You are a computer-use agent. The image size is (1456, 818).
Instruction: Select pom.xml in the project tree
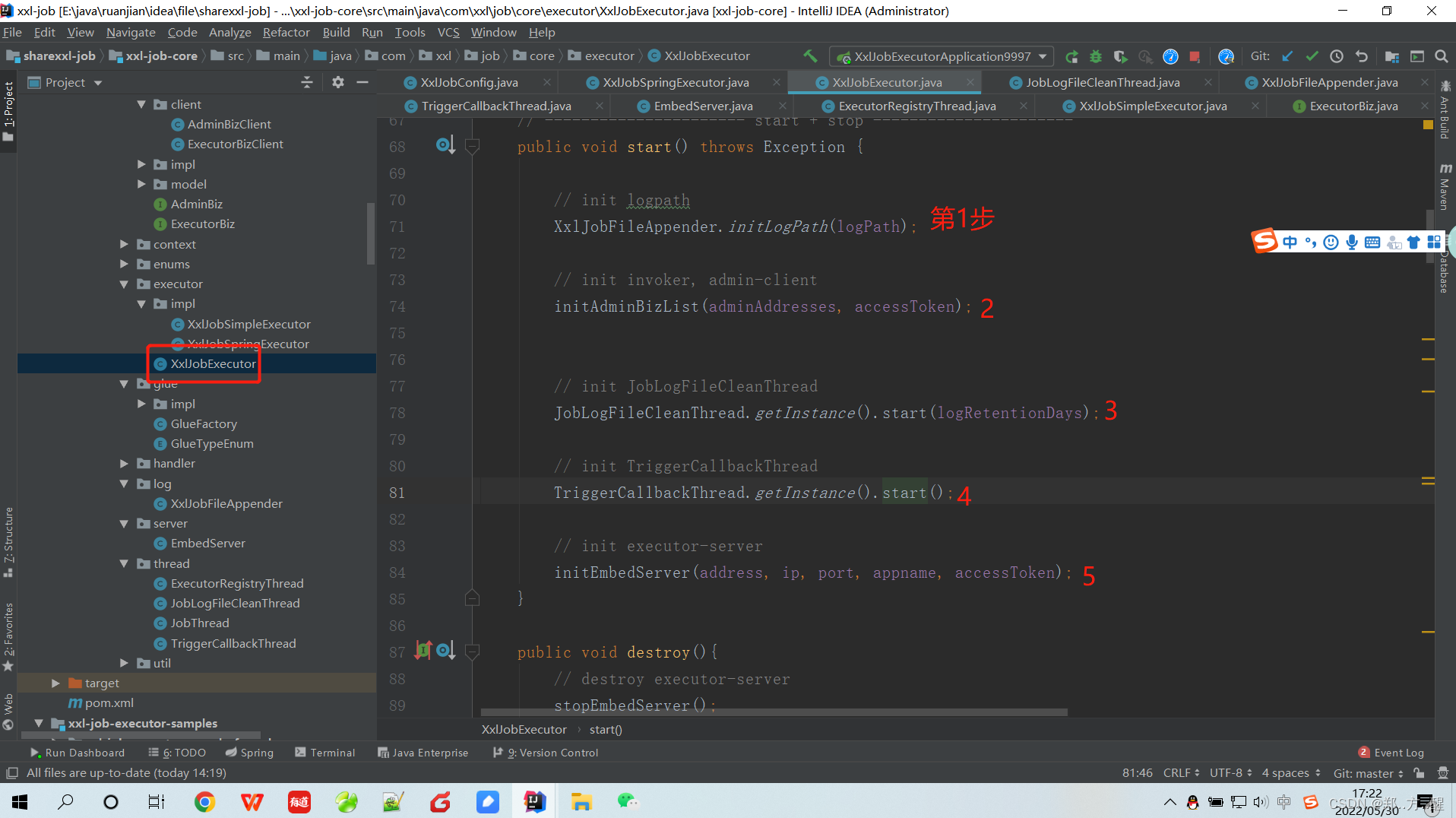(109, 702)
